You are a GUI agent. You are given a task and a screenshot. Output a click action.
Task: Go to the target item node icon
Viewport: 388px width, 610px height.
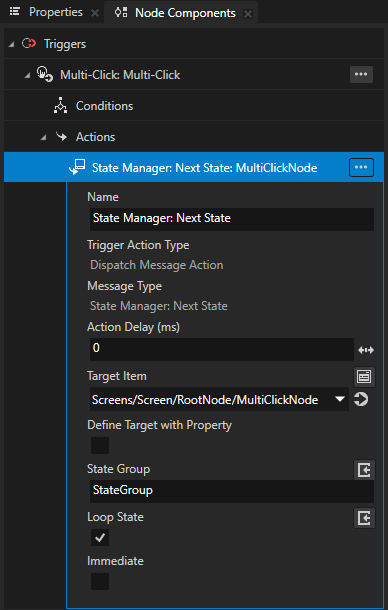pyautogui.click(x=361, y=399)
